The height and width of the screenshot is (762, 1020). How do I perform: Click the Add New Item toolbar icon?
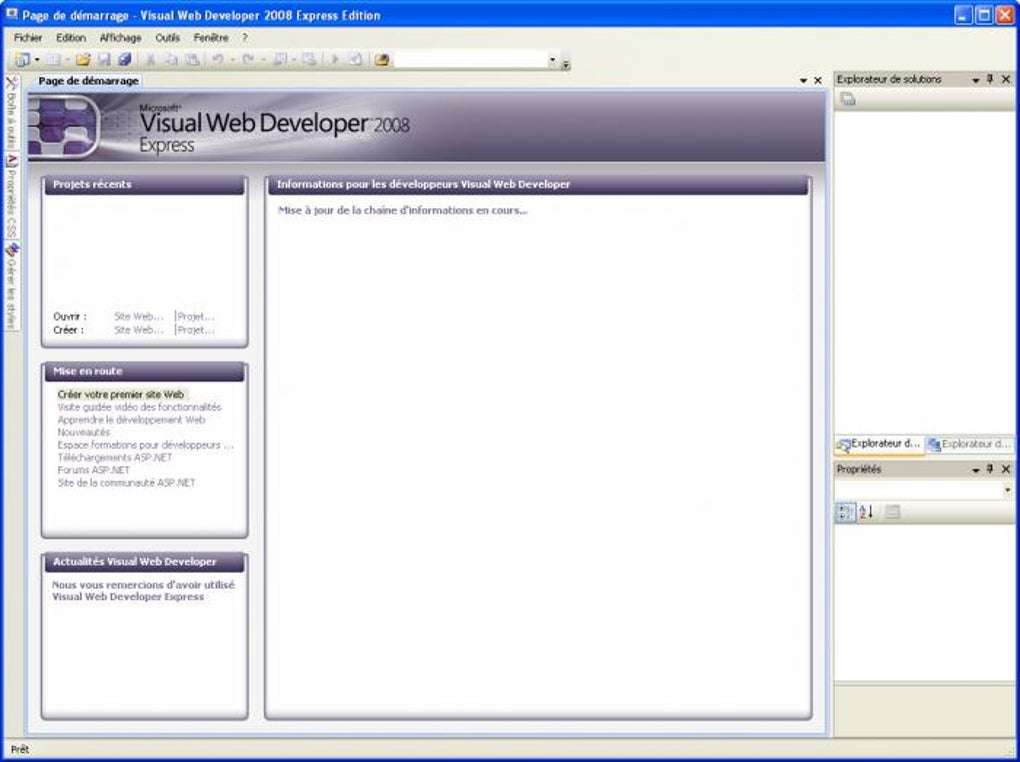tap(53, 60)
